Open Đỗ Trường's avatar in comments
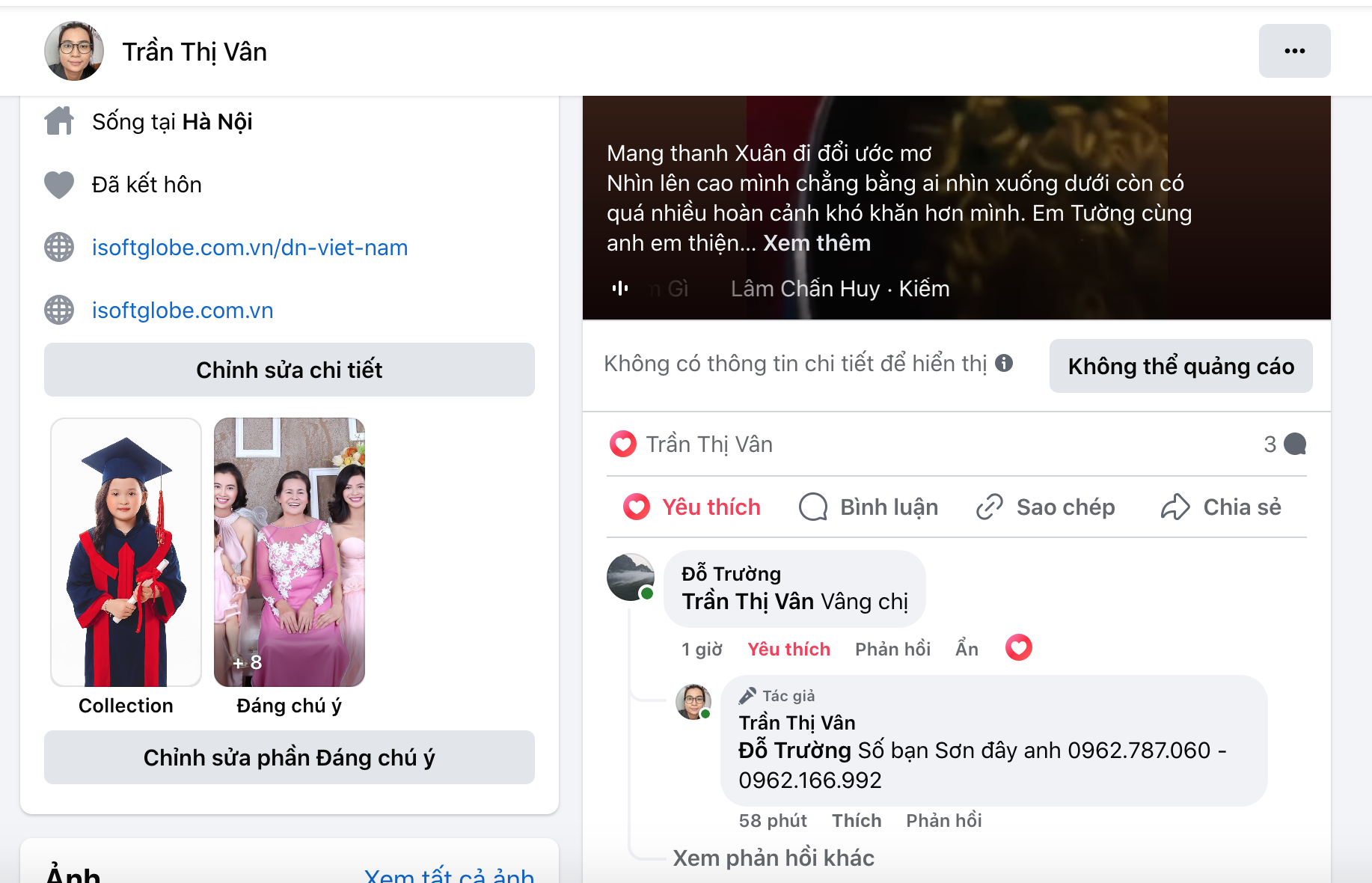The width and height of the screenshot is (1372, 883). tap(631, 577)
